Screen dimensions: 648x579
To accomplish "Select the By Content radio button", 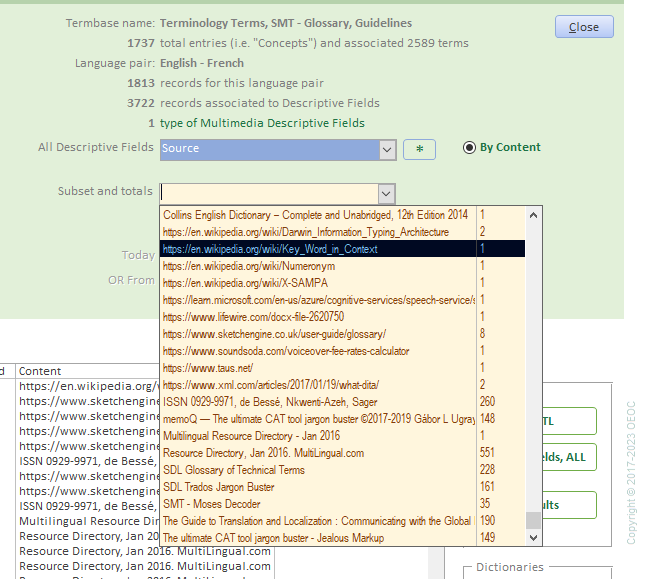I will pyautogui.click(x=470, y=148).
